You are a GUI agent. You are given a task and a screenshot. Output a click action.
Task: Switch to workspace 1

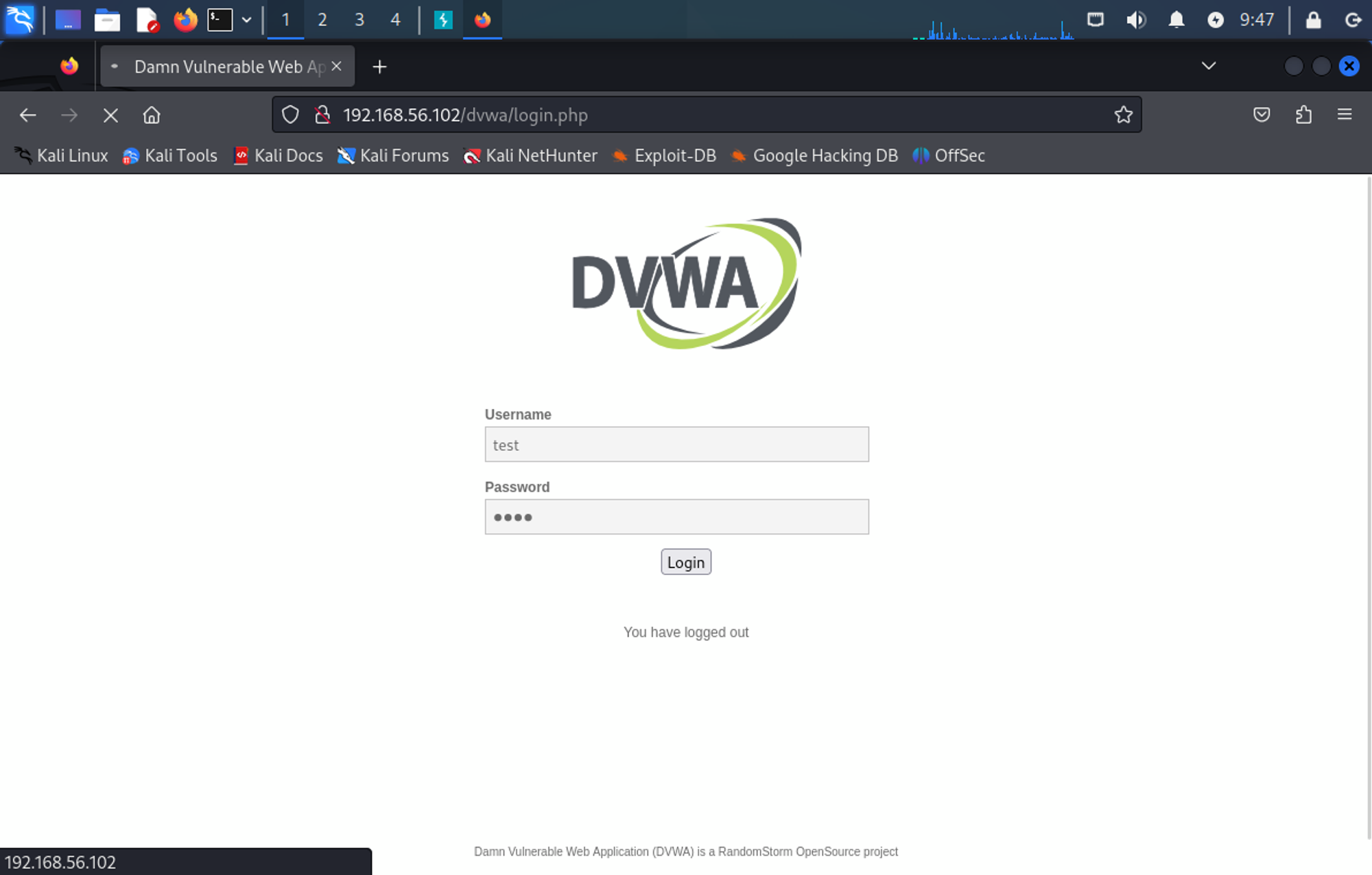285,20
